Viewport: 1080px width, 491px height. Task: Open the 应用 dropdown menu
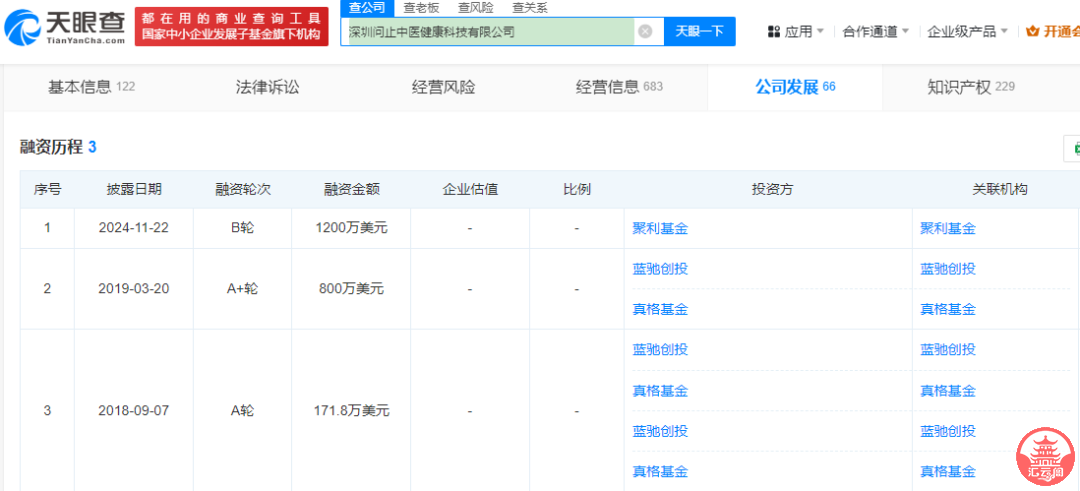pos(796,31)
